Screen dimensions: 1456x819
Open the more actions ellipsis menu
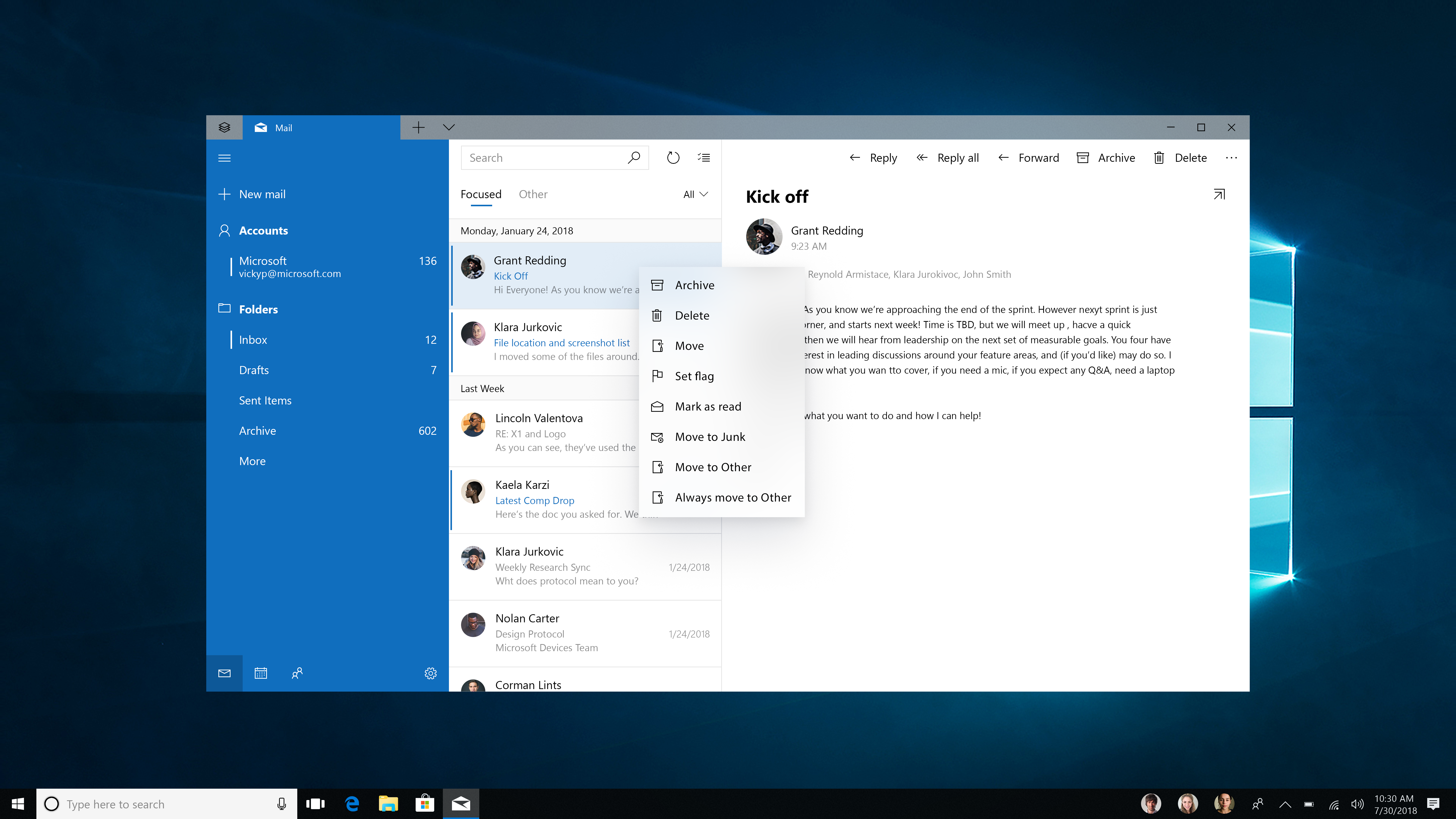tap(1231, 158)
